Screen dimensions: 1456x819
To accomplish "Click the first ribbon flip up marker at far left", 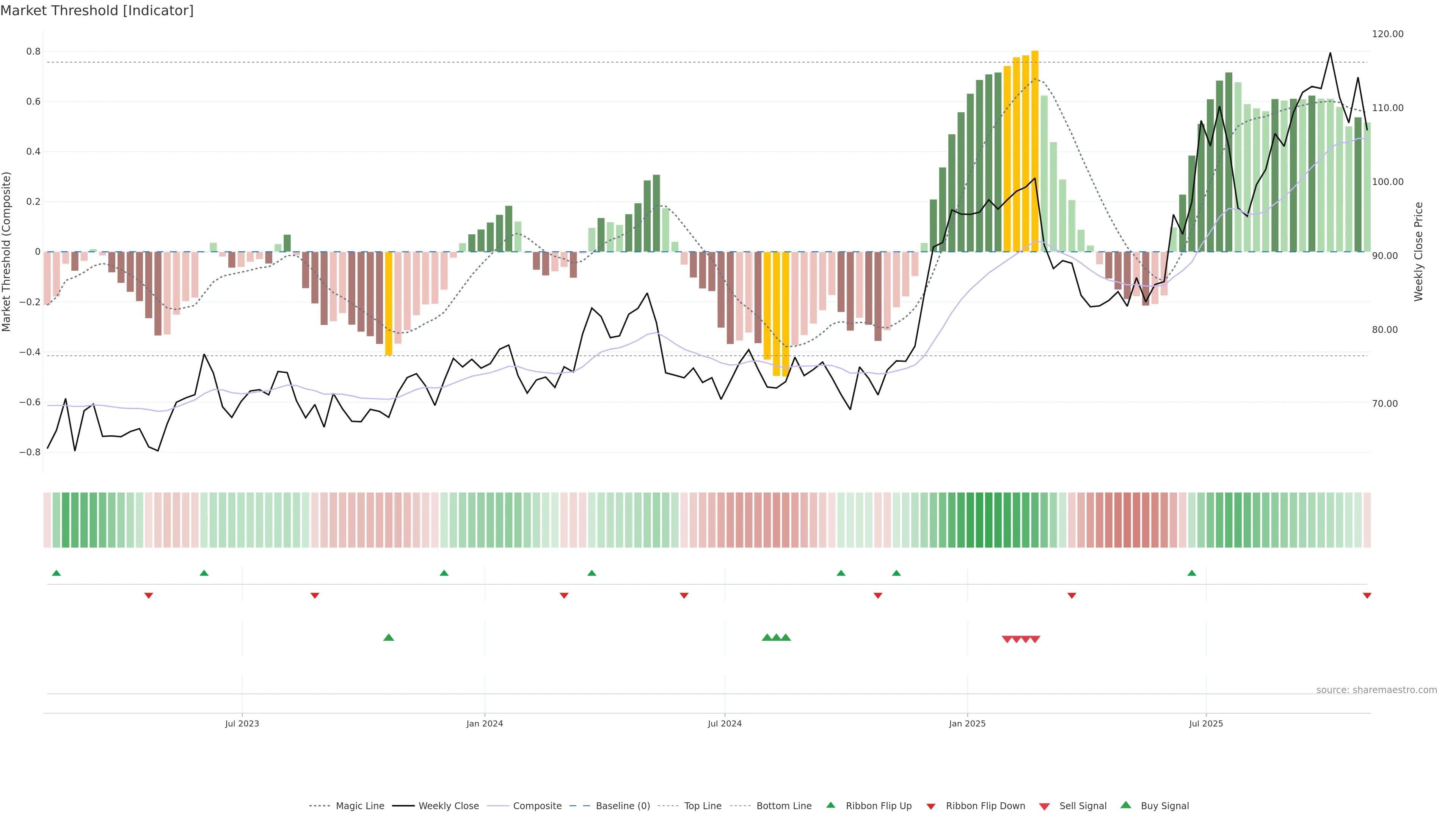I will click(56, 573).
